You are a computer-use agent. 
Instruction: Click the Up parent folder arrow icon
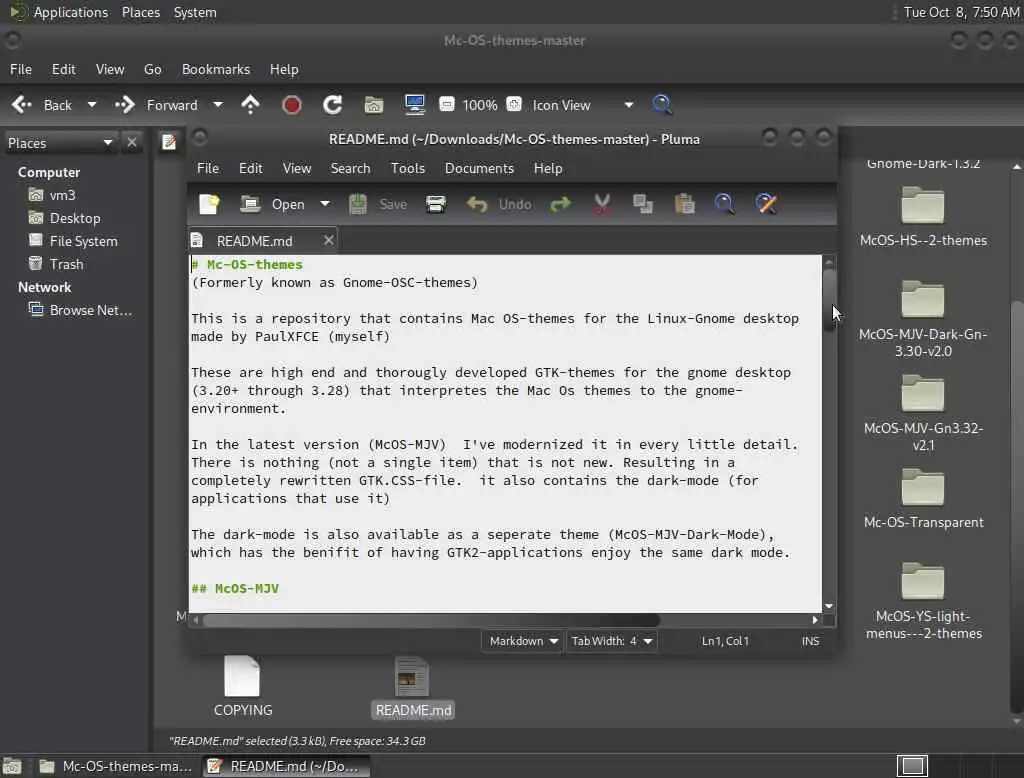[x=250, y=105]
